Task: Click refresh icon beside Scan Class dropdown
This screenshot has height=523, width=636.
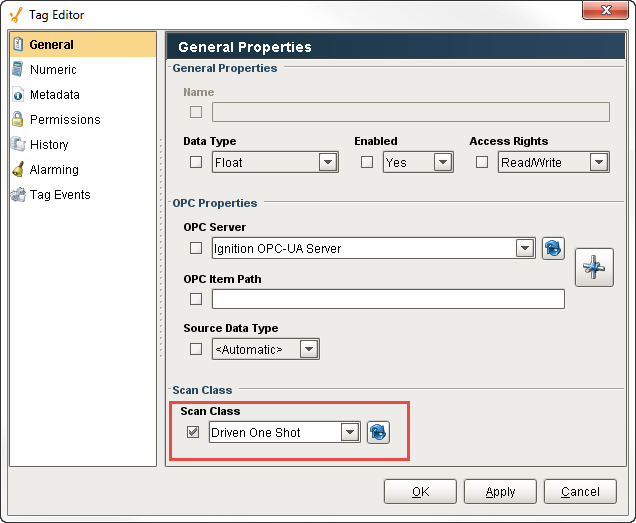Action: tap(378, 432)
